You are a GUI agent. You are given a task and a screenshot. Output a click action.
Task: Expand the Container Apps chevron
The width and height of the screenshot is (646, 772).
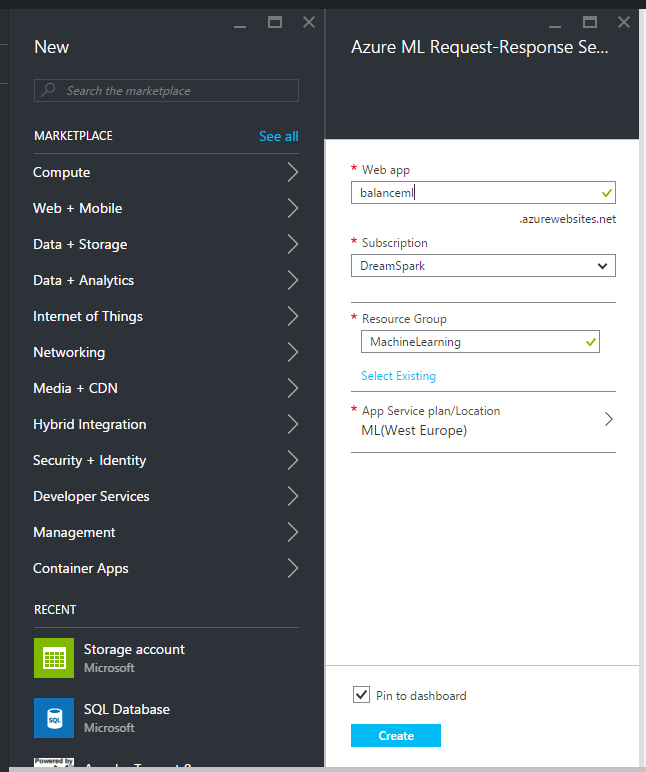tap(292, 568)
